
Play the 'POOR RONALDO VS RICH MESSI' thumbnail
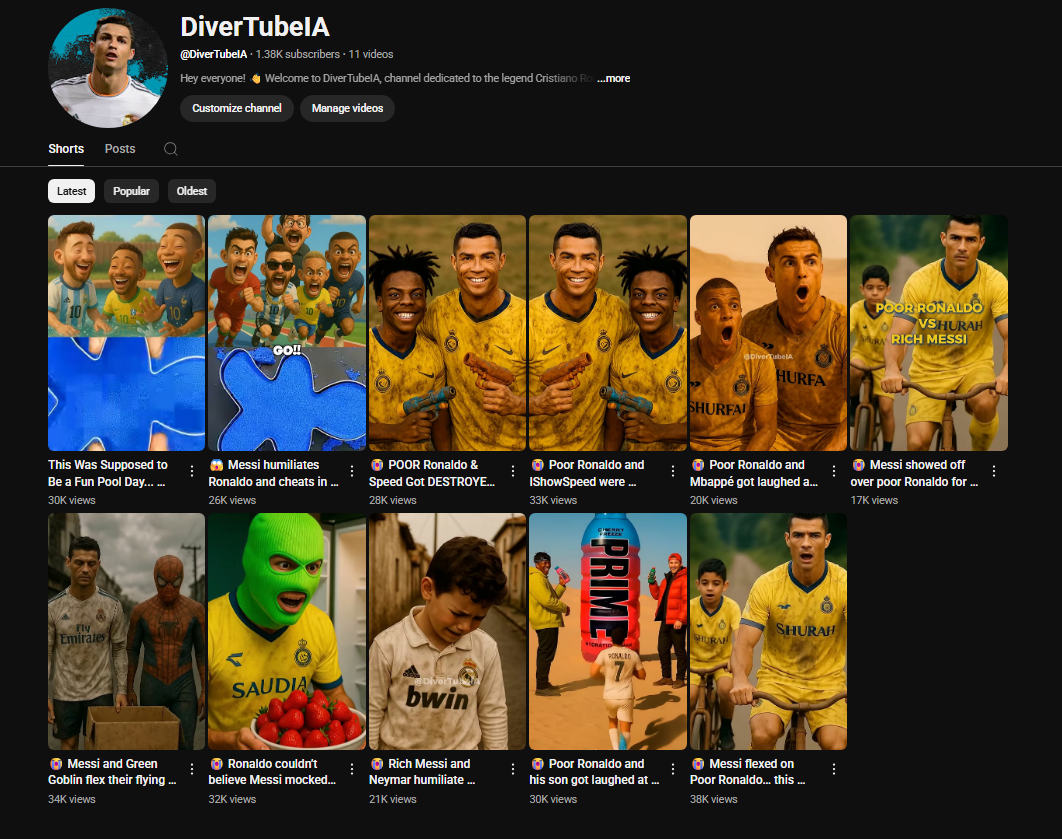point(929,333)
